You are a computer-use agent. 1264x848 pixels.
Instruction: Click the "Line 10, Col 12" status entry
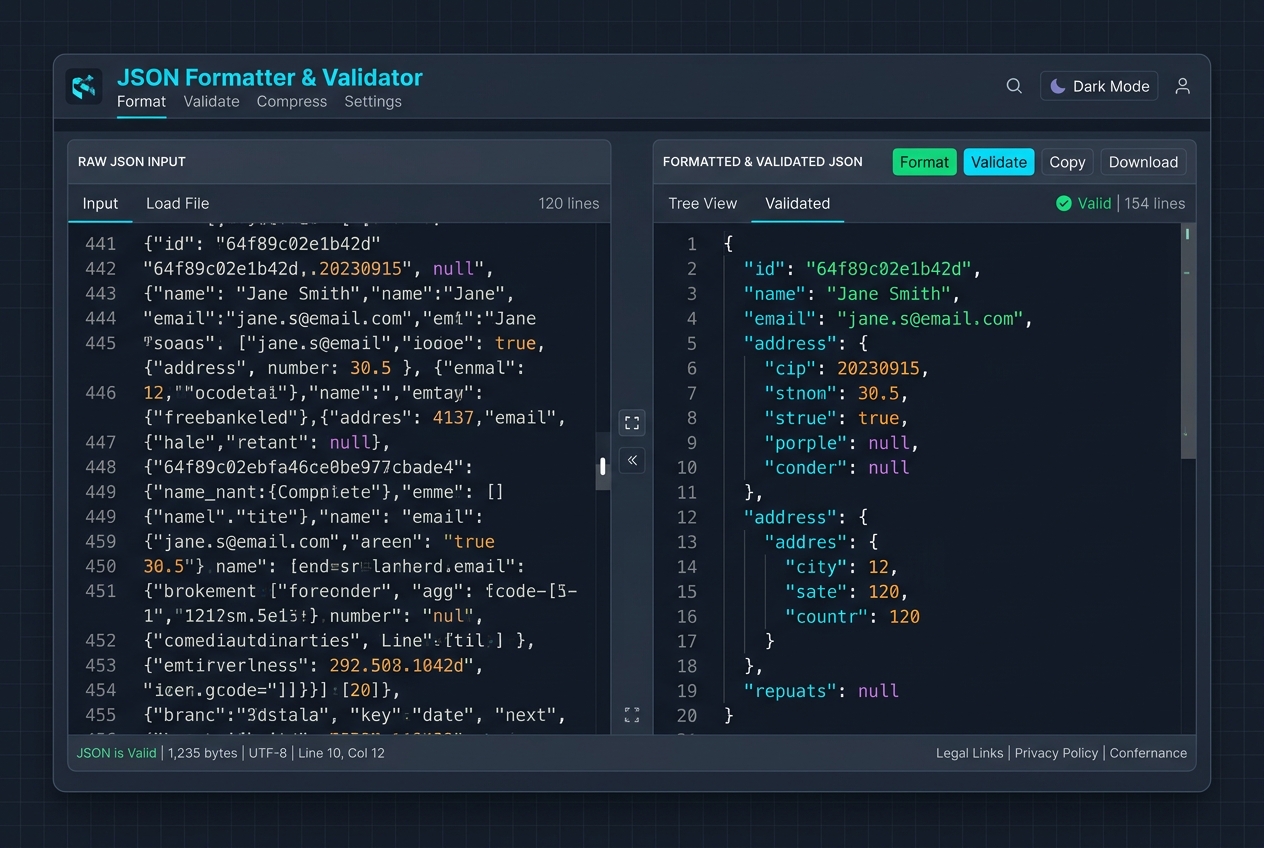click(x=341, y=753)
